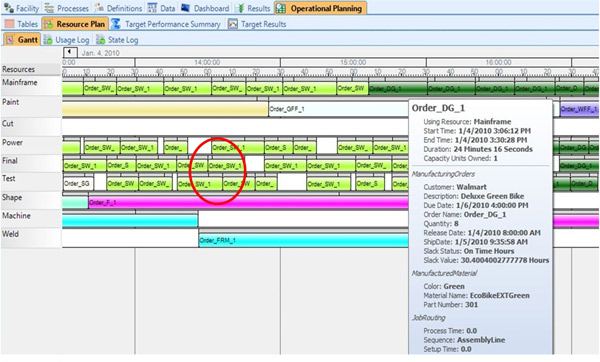
Task: Select the Mainframe resource row label
Action: click(20, 82)
